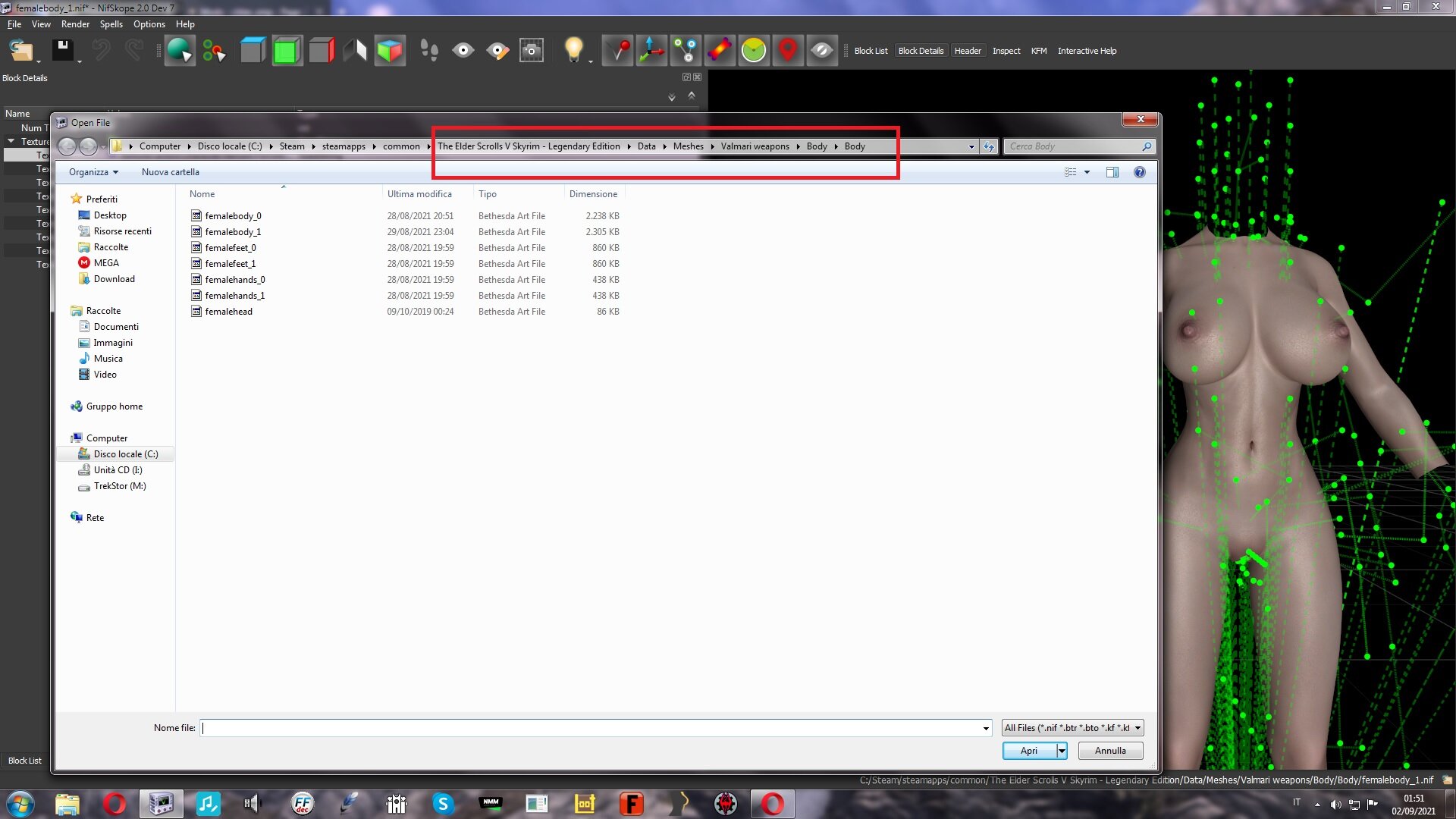Select TrekStor (M:) drive
The width and height of the screenshot is (1456, 819).
click(119, 486)
